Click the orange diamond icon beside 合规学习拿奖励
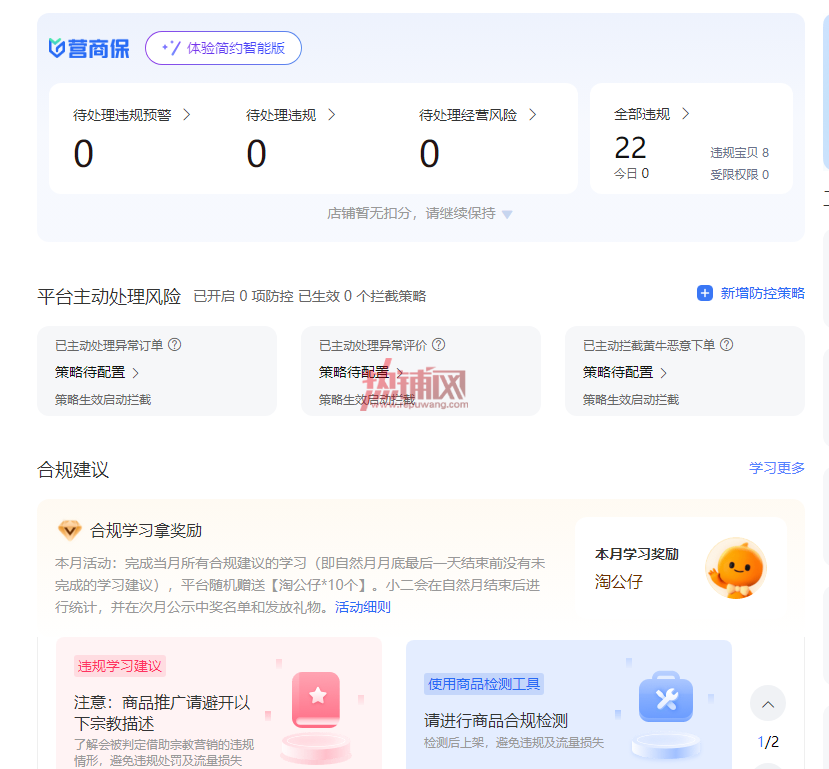The image size is (829, 769). 69,530
